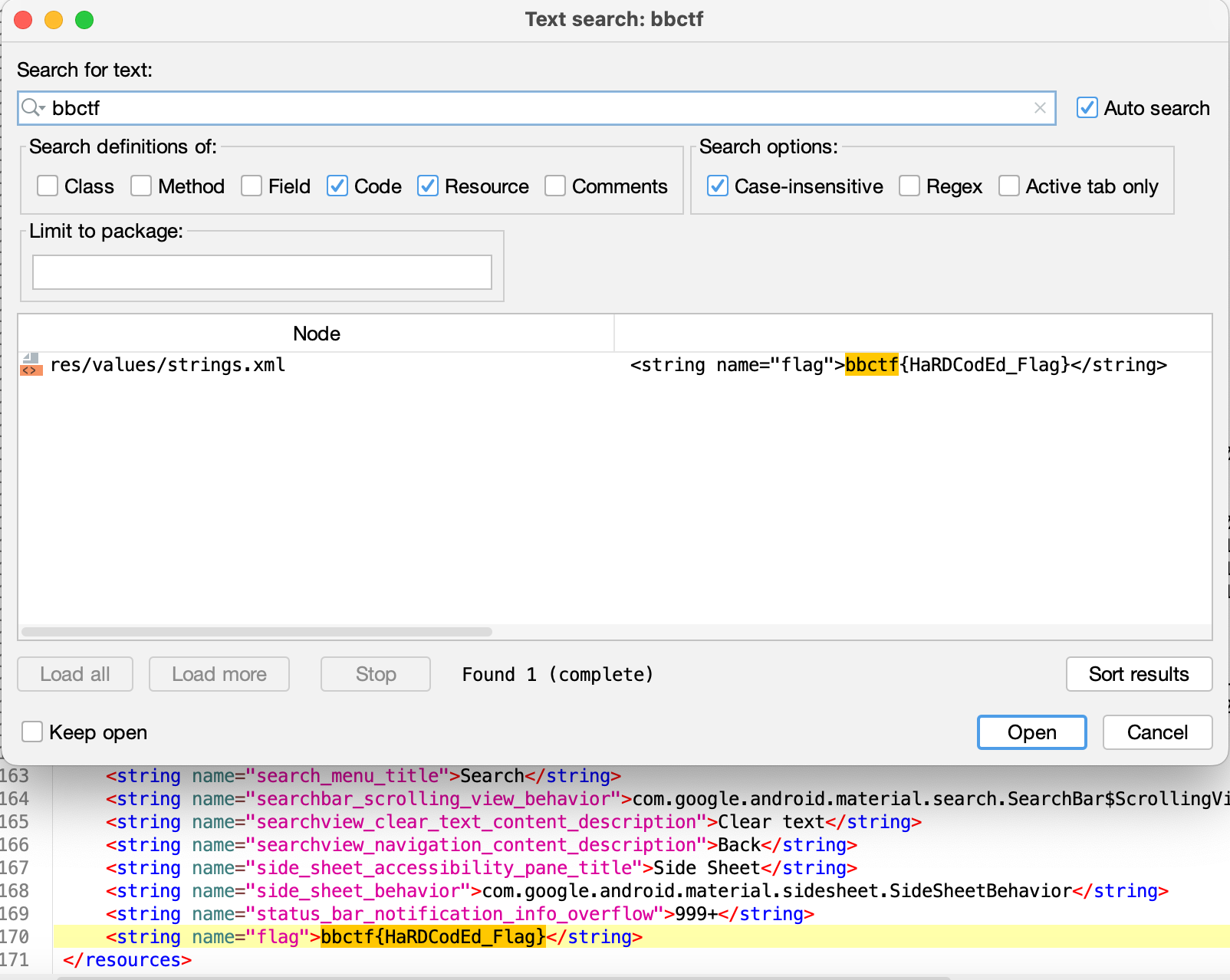Click line 163 search_menu_title string in editor
1230x980 pixels.
point(363,776)
